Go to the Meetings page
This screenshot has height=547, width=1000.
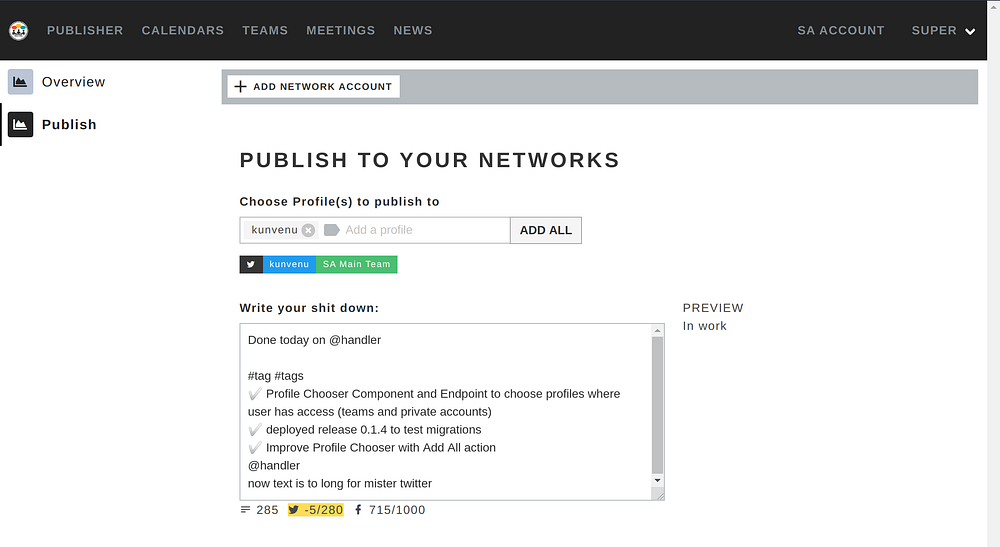click(x=340, y=31)
